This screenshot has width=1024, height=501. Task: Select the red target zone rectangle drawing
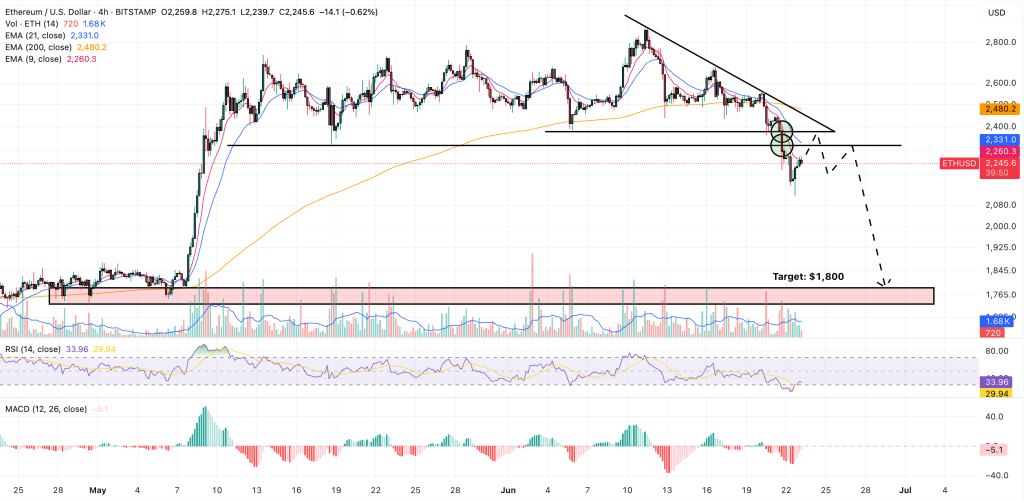(491, 296)
